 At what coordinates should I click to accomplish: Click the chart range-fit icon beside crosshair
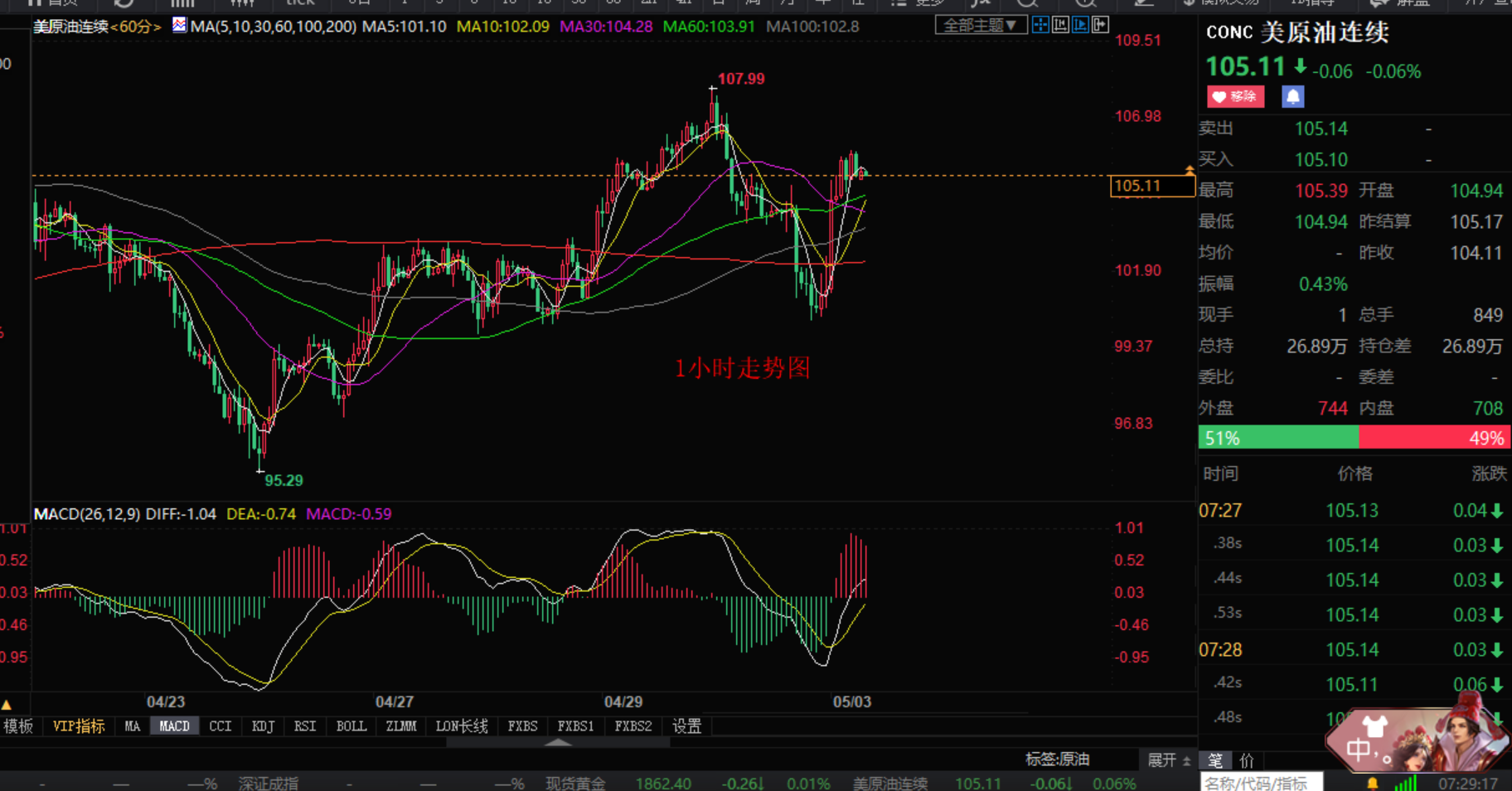[x=1060, y=25]
